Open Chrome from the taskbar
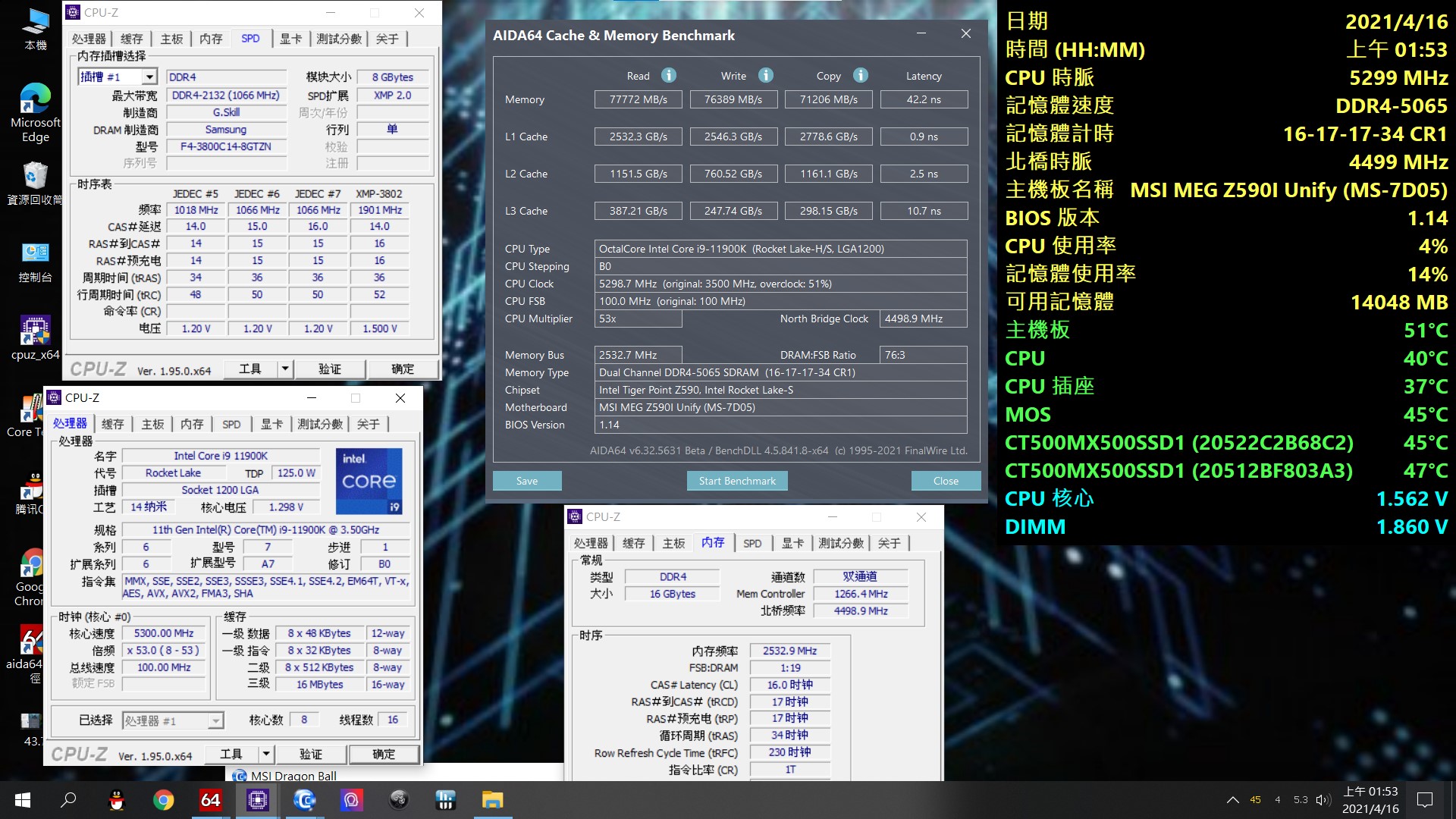 (x=163, y=800)
